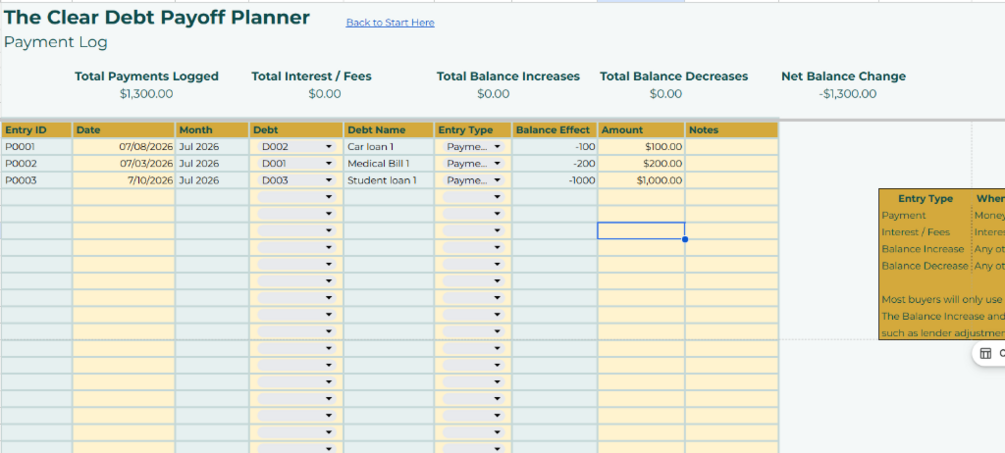
Task: Click the table icon in the floating pill
Action: [986, 354]
